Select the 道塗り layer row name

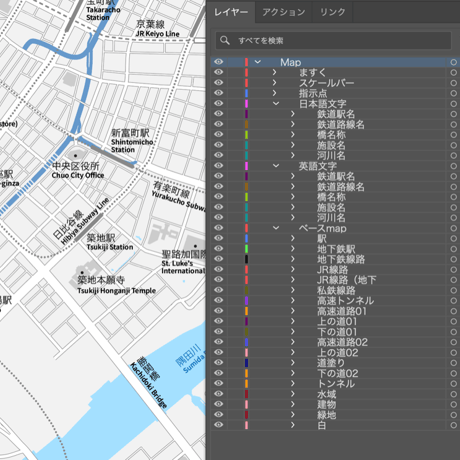331,363
